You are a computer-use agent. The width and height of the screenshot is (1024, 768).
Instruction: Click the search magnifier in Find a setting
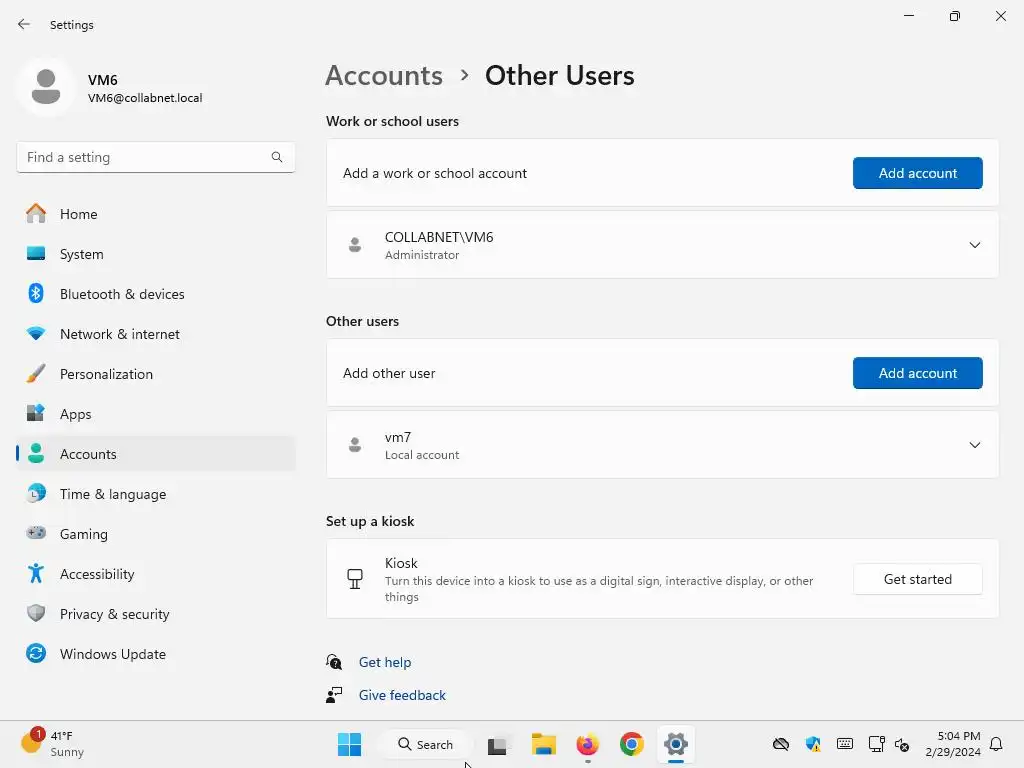click(x=277, y=157)
